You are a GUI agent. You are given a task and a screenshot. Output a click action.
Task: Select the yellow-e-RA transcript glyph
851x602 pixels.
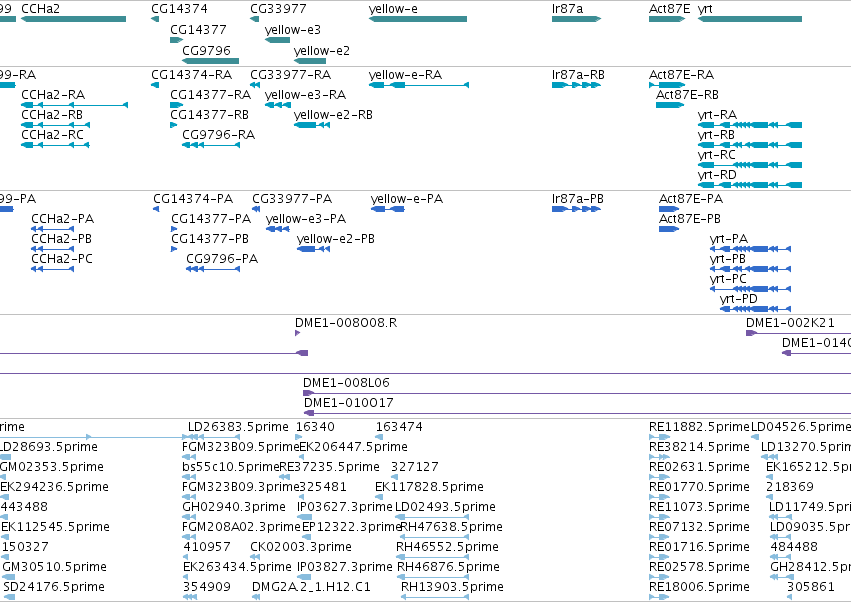(418, 85)
